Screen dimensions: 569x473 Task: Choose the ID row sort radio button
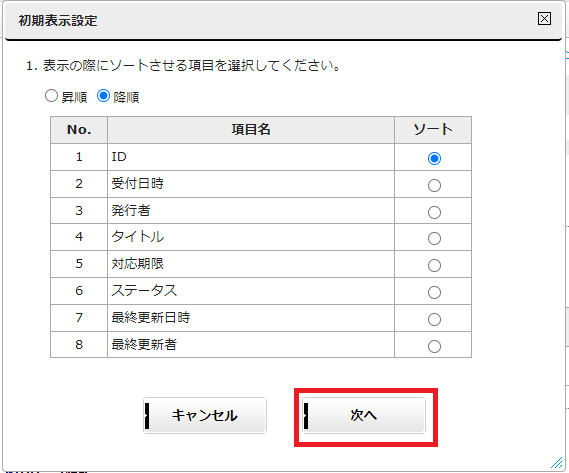[x=434, y=158]
